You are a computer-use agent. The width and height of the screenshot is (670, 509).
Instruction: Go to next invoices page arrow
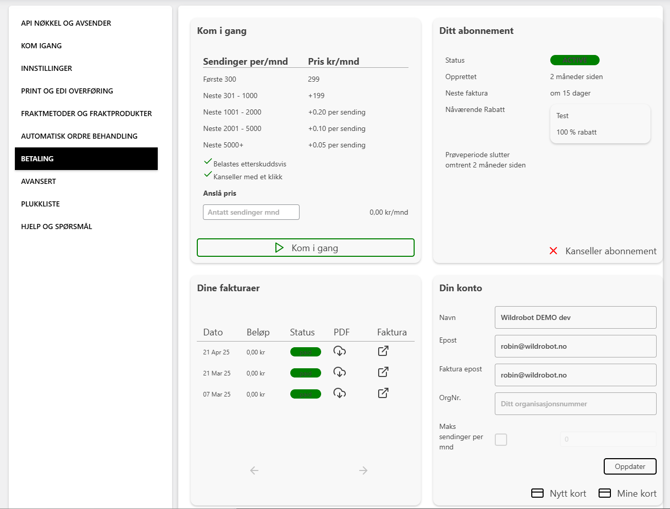(x=363, y=471)
